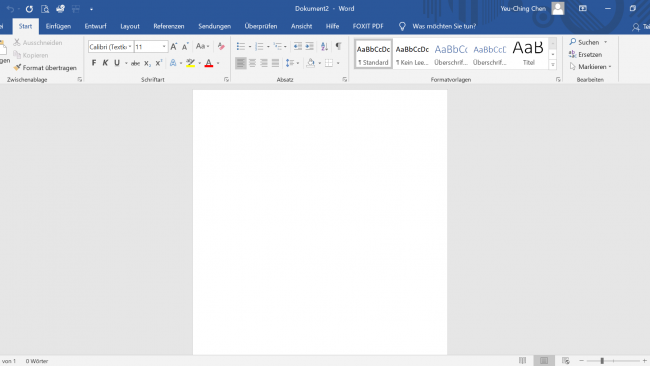The image size is (650, 366).
Task: Open bullet list dropdown
Action: (250, 47)
